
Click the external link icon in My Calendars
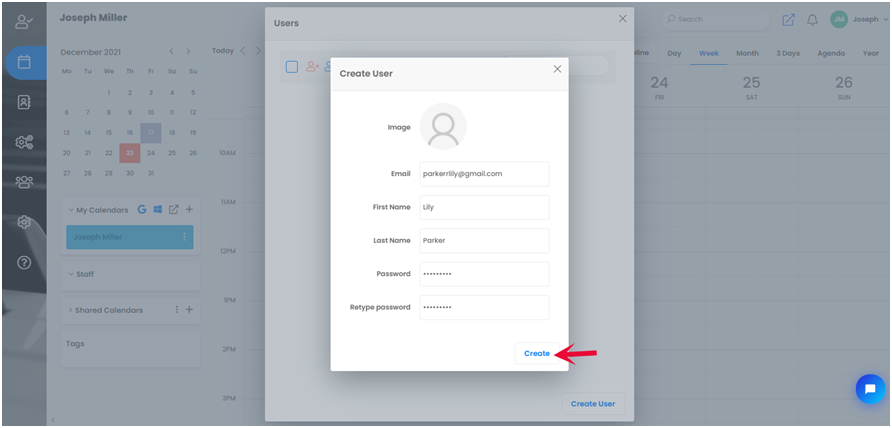pyautogui.click(x=174, y=209)
